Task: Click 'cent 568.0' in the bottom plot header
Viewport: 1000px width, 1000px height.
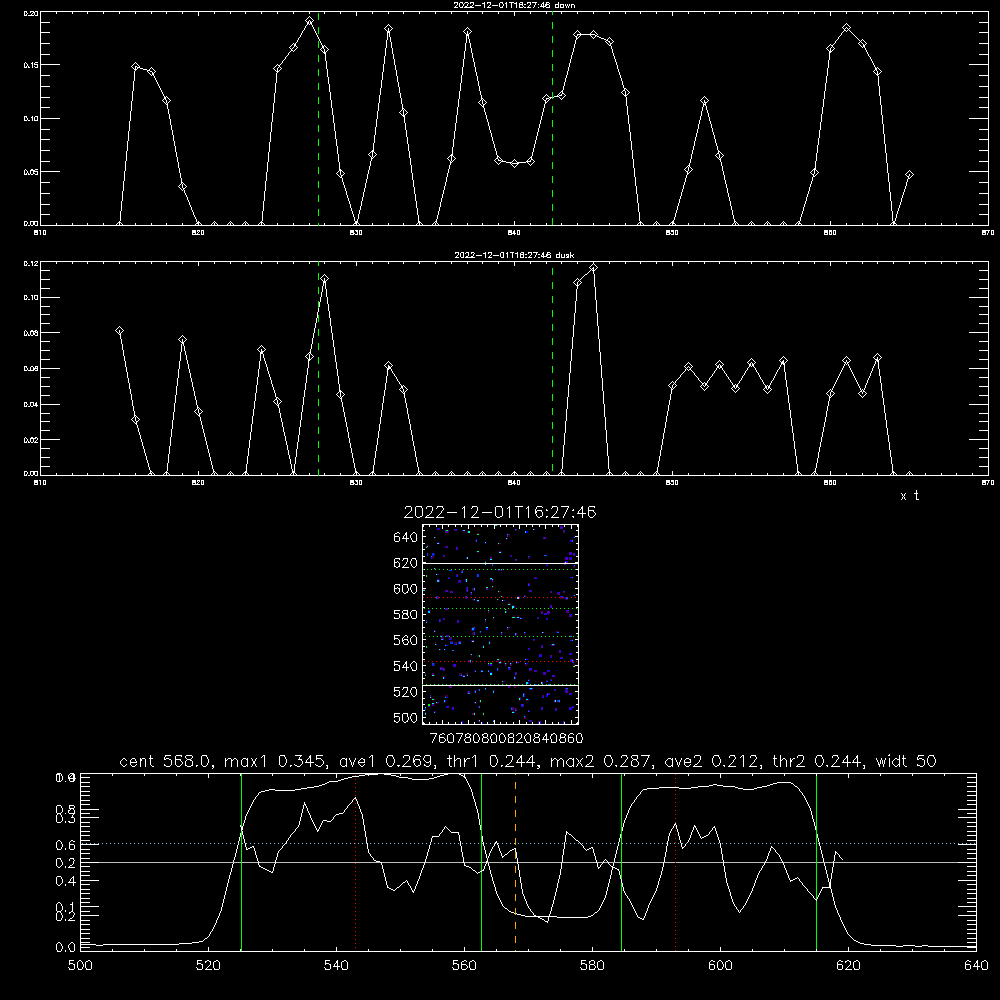Action: [x=165, y=761]
